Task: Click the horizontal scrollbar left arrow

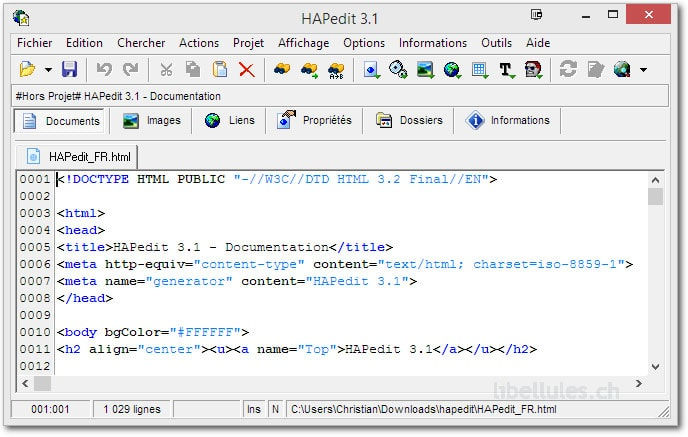Action: tap(25, 383)
